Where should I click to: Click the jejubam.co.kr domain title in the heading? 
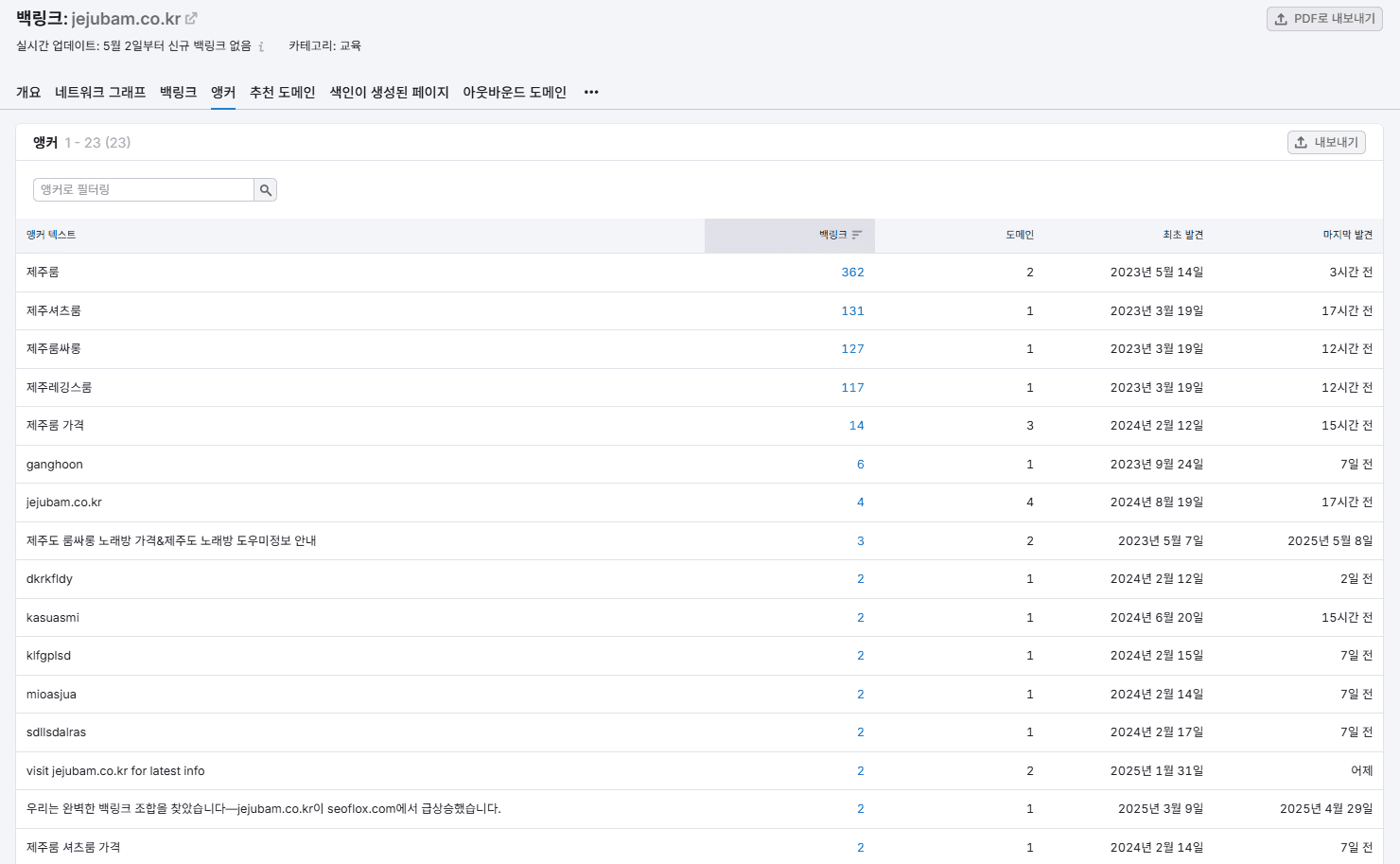(x=126, y=19)
